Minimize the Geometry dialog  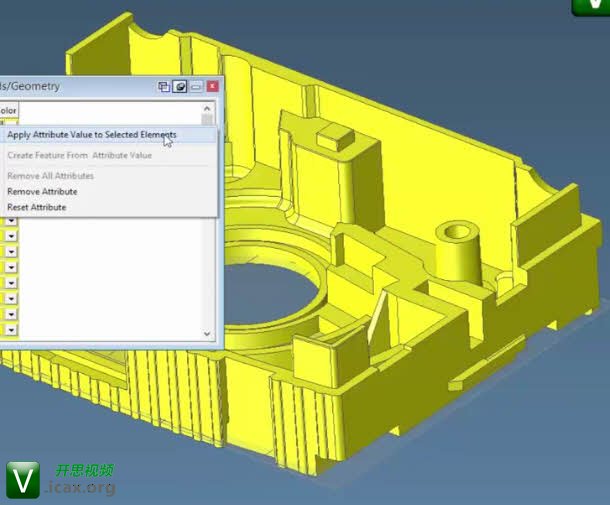[x=196, y=86]
